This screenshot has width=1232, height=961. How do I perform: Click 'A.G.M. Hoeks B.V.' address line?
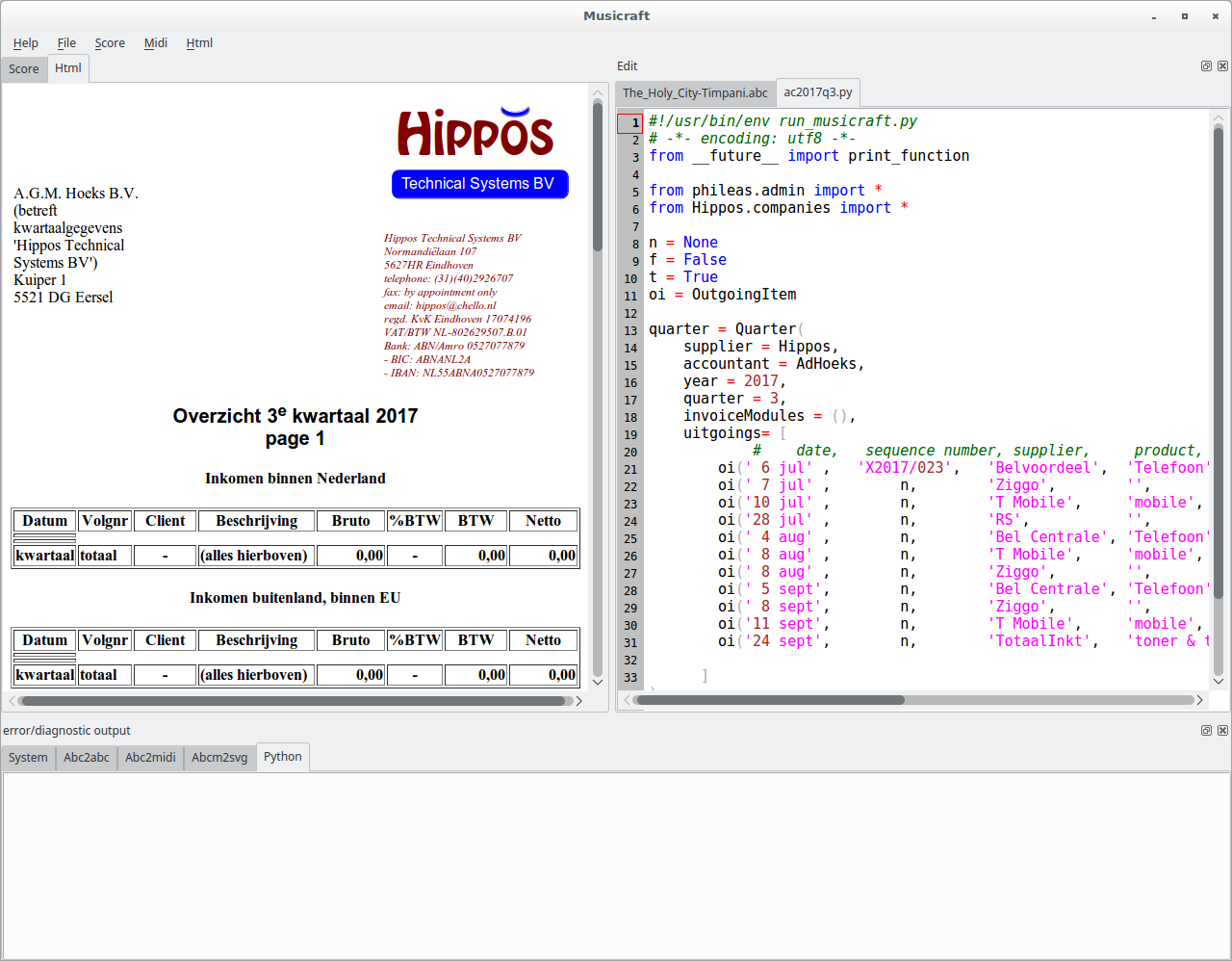[76, 194]
